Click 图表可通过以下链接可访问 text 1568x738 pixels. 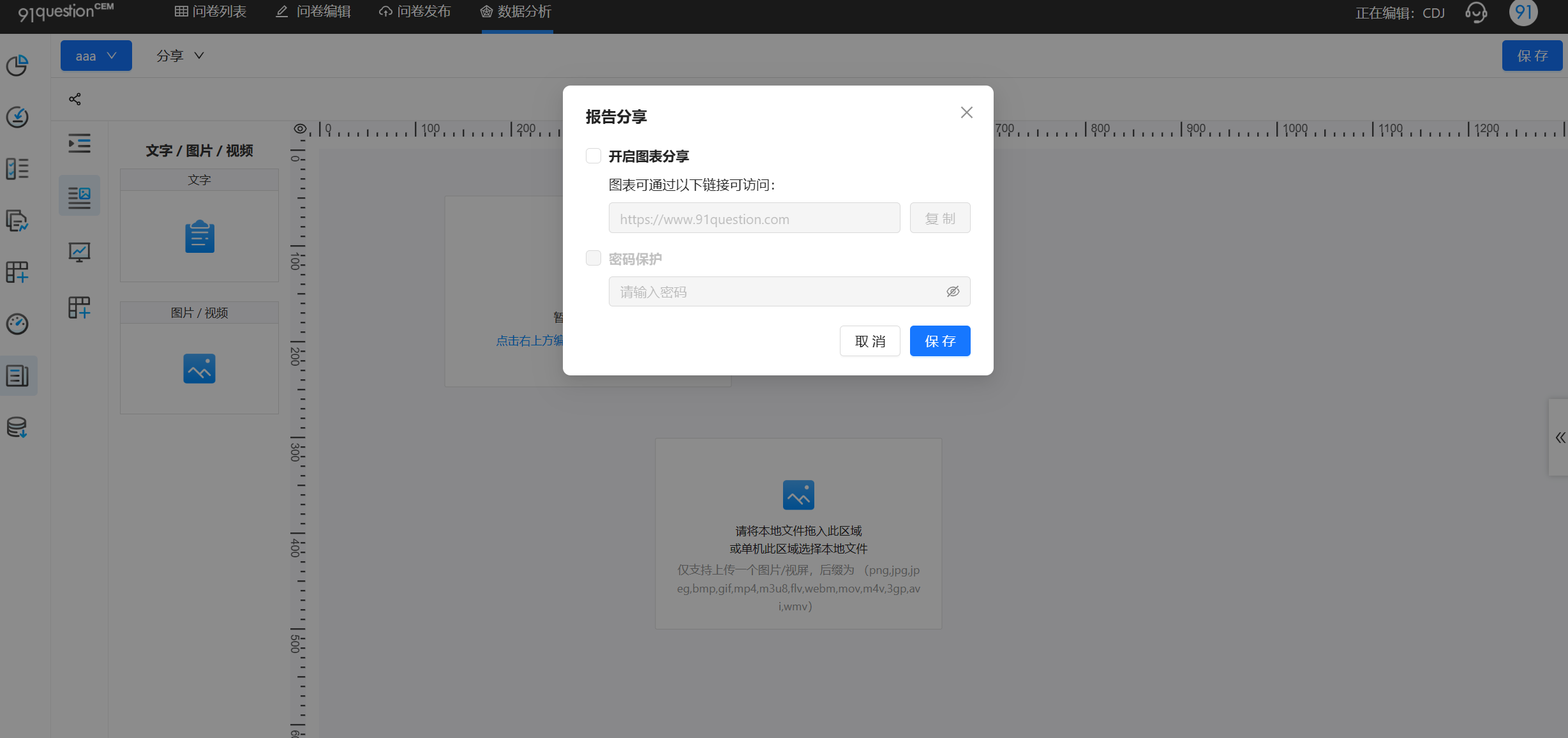[x=692, y=185]
